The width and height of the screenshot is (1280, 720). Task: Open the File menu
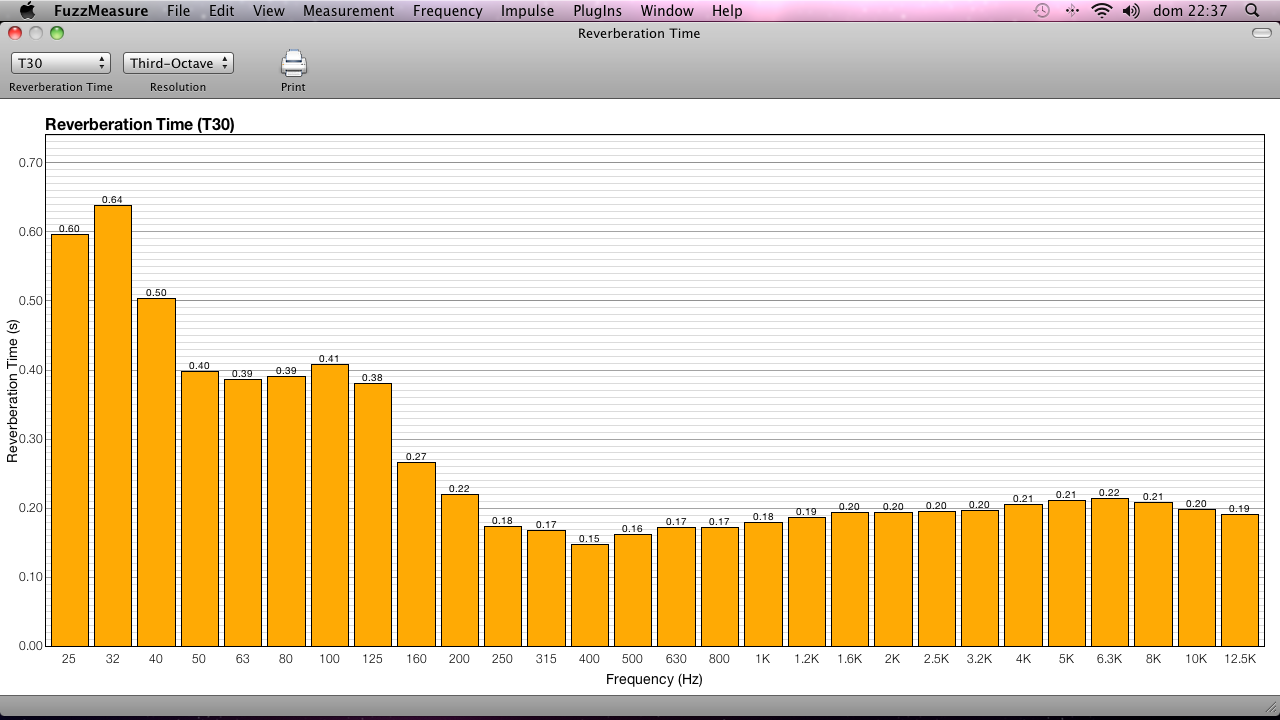178,11
